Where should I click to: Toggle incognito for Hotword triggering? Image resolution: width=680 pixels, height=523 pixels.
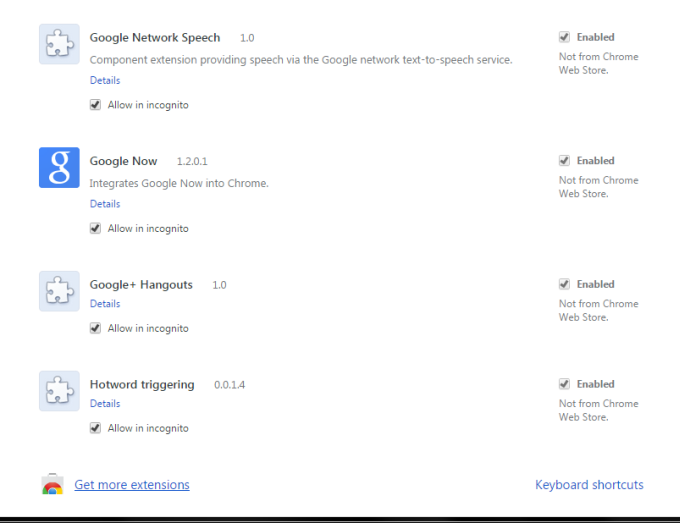pyautogui.click(x=96, y=428)
